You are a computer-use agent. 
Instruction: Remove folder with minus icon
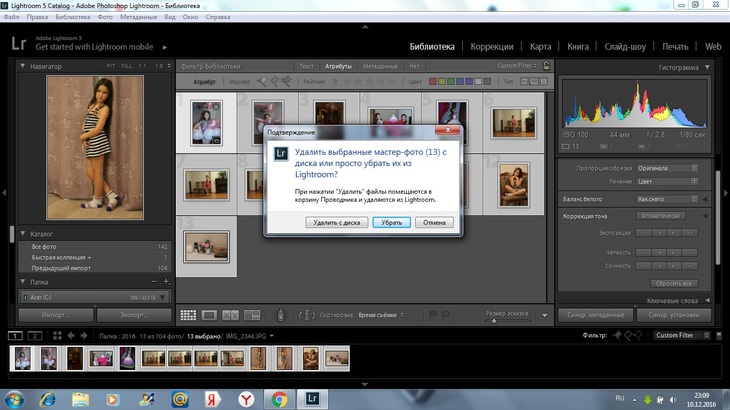pyautogui.click(x=154, y=282)
